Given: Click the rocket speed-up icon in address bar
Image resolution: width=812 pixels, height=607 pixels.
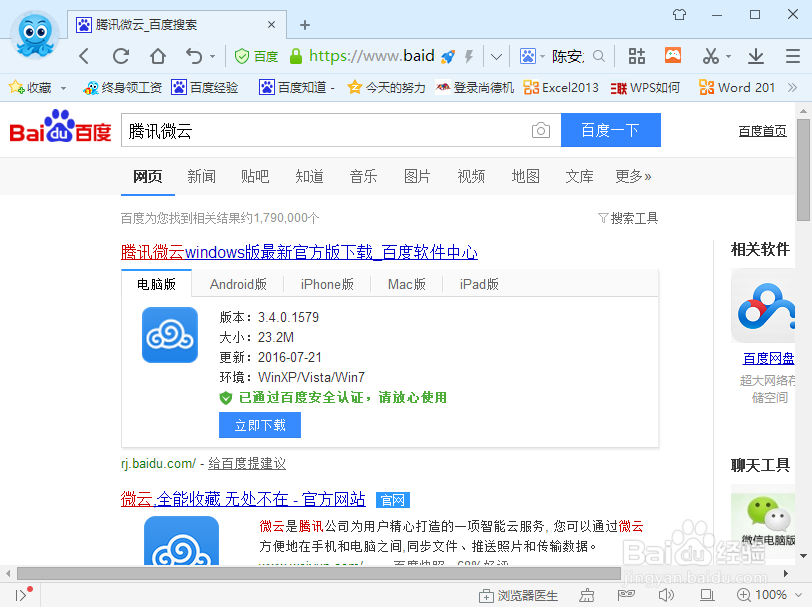Looking at the screenshot, I should coord(448,56).
